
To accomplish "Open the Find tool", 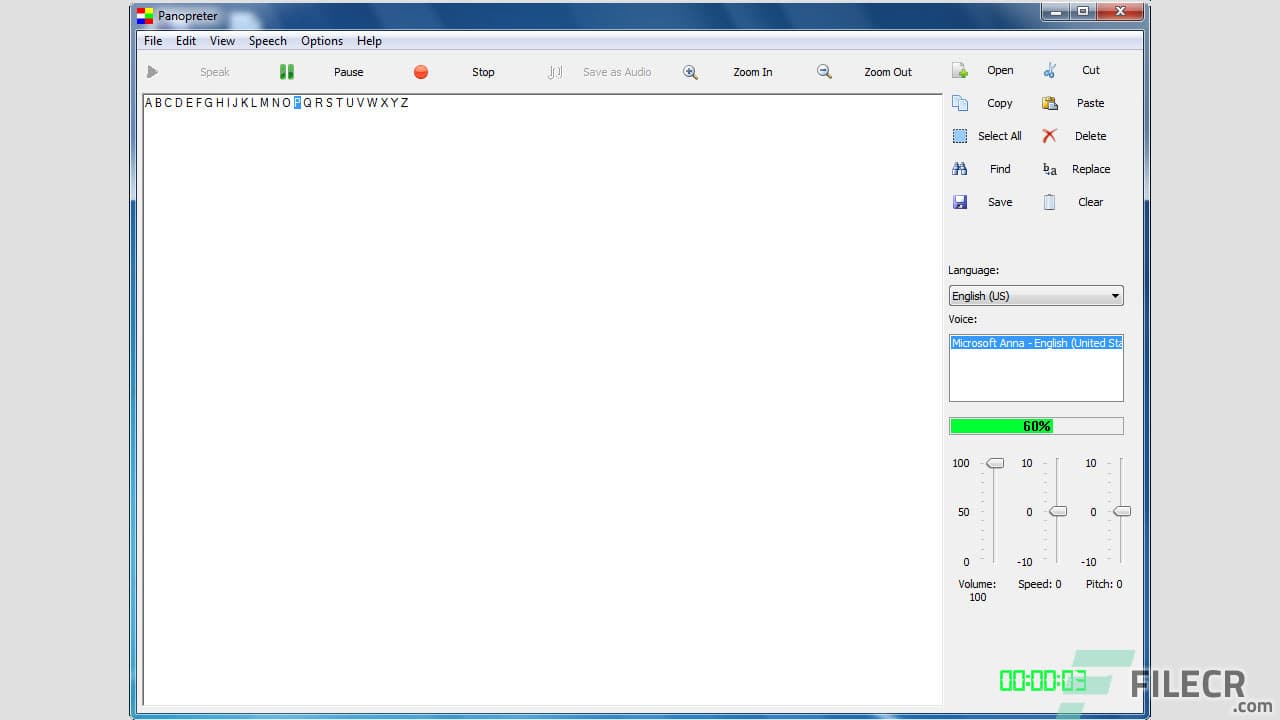I will click(x=959, y=168).
